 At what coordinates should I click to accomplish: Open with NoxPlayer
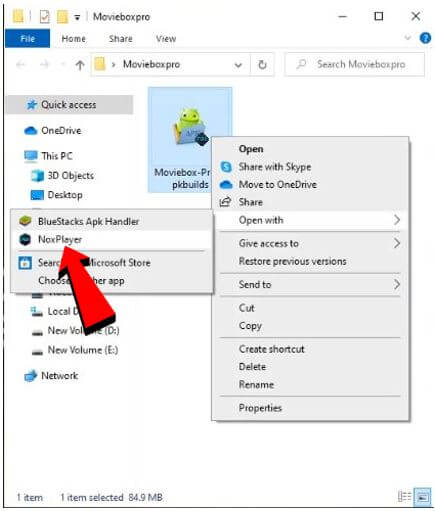pyautogui.click(x=111, y=239)
